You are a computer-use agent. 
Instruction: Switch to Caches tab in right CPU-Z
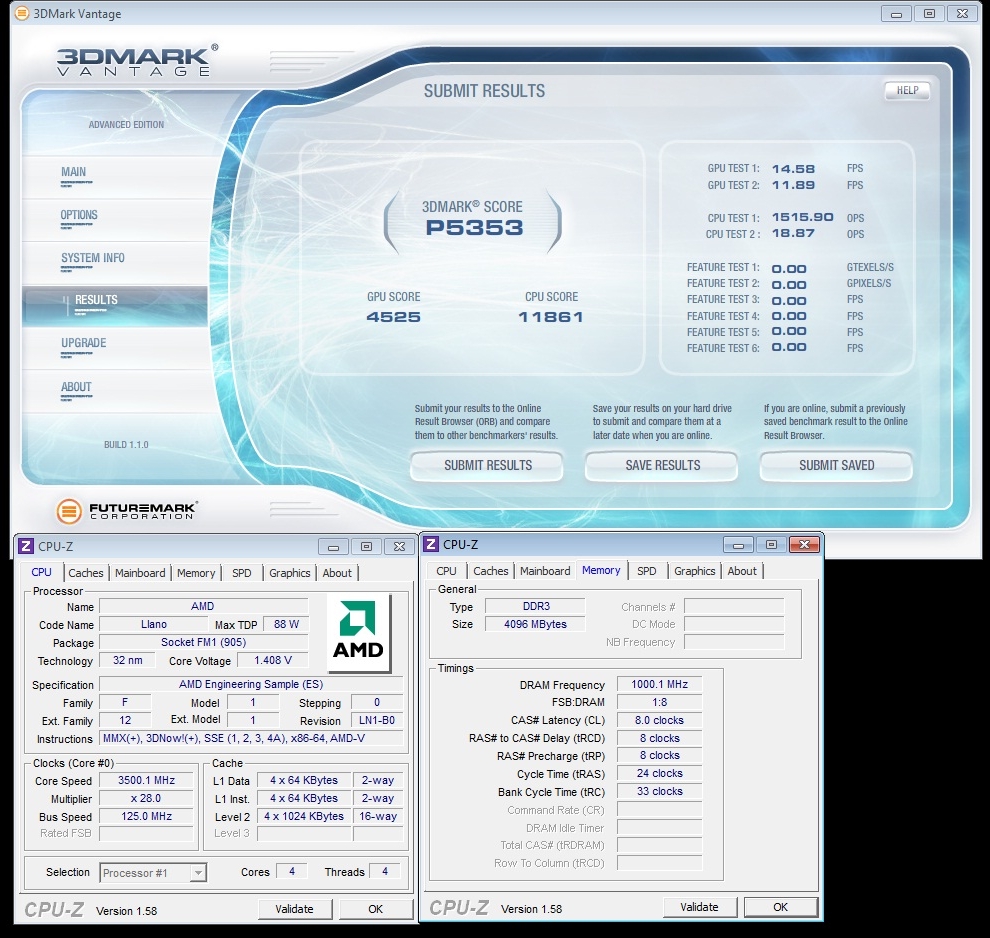coord(491,571)
